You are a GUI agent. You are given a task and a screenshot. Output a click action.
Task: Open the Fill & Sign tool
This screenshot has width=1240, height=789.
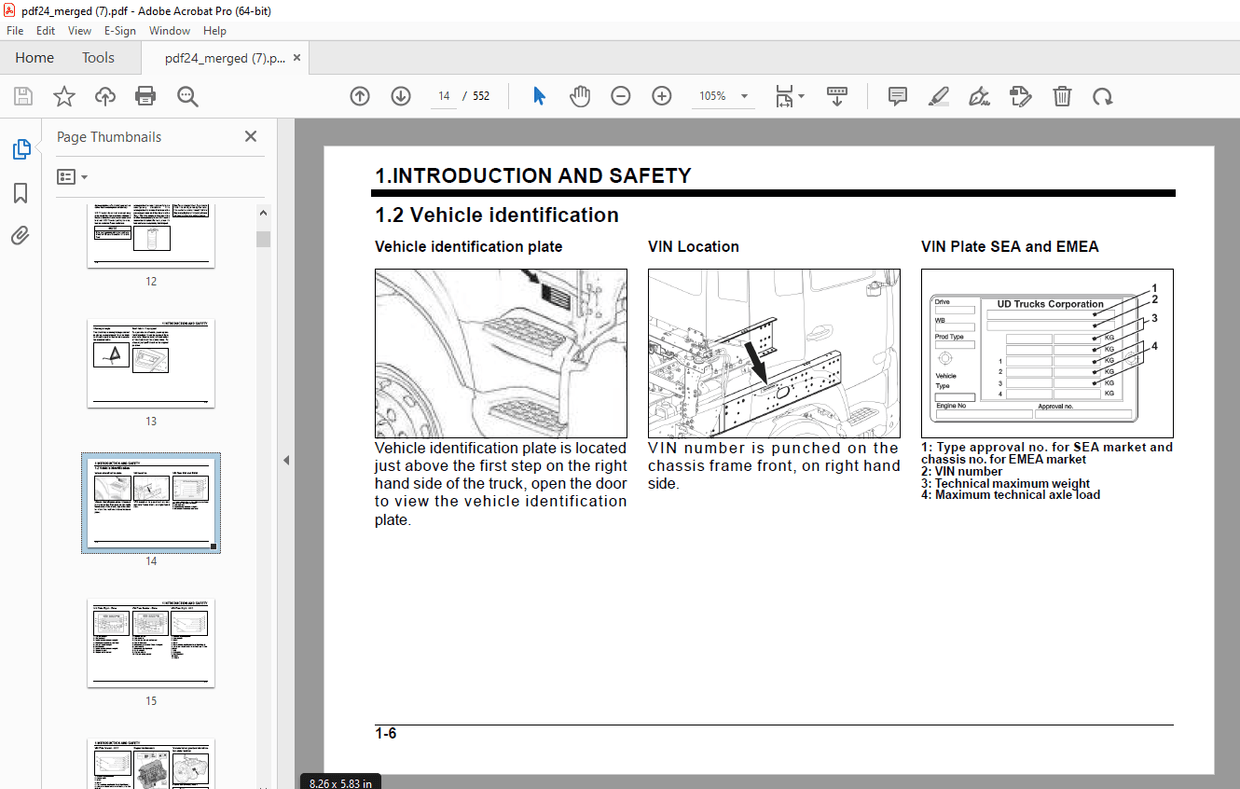(x=979, y=95)
